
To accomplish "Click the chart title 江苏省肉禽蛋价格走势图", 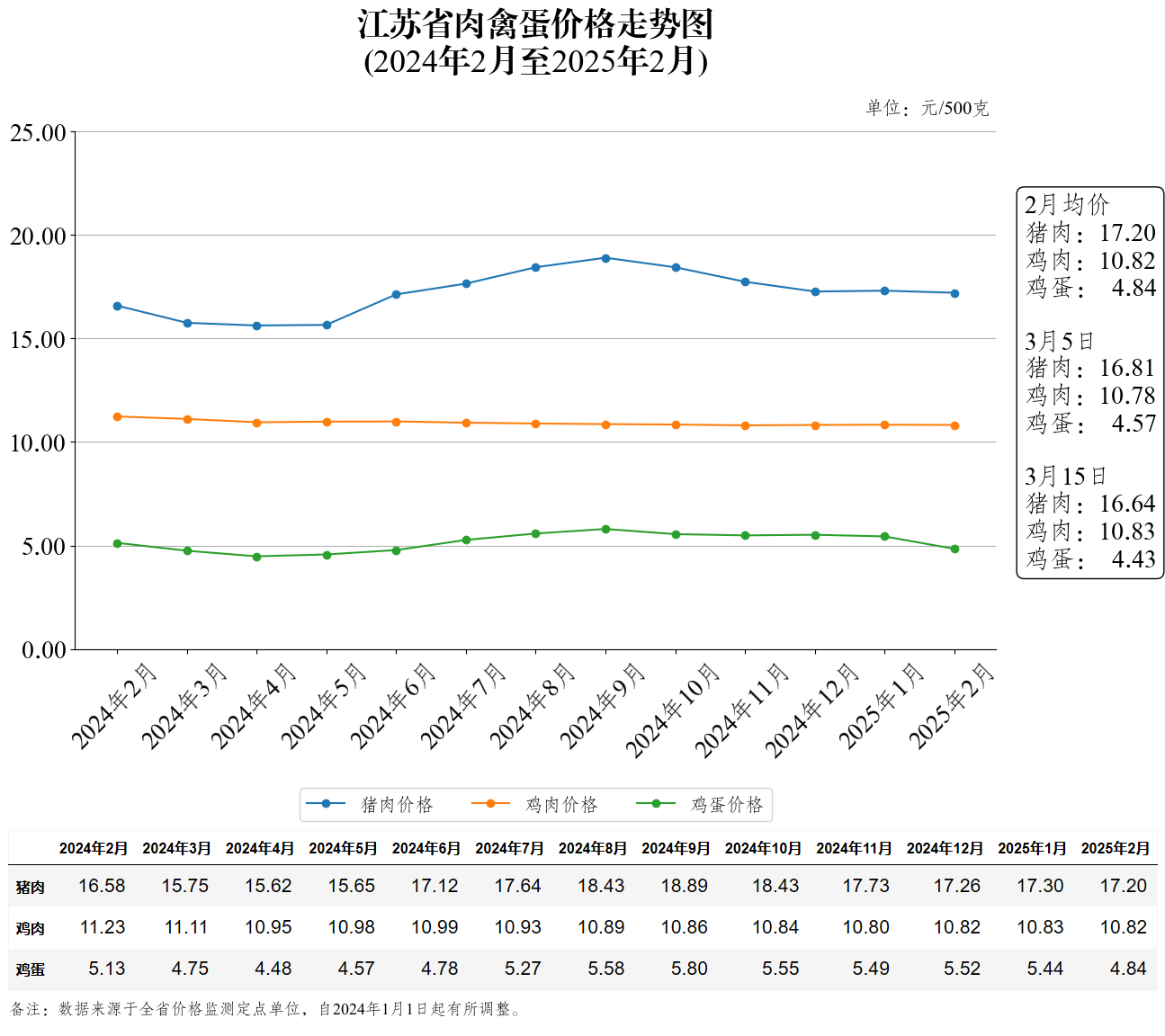I will tap(535, 25).
